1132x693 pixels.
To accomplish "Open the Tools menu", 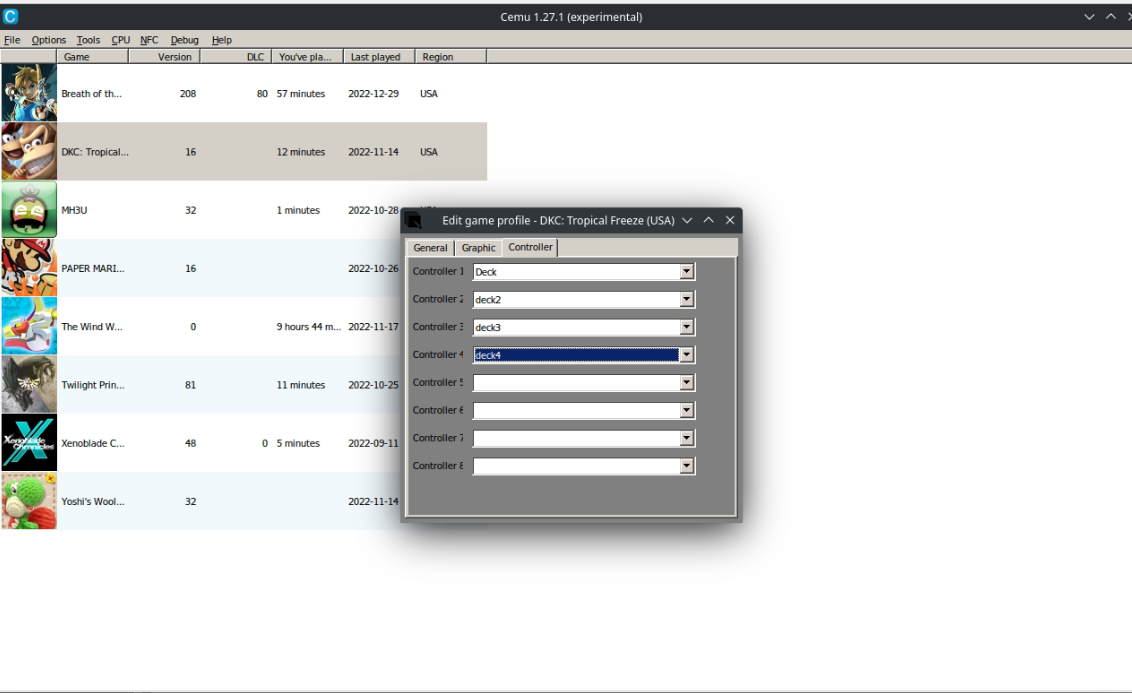I will pos(88,40).
